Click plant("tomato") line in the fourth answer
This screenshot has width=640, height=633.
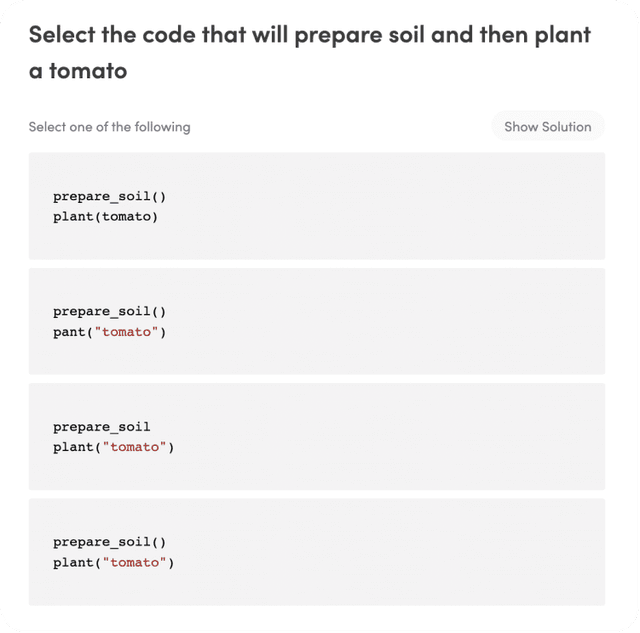tap(113, 562)
